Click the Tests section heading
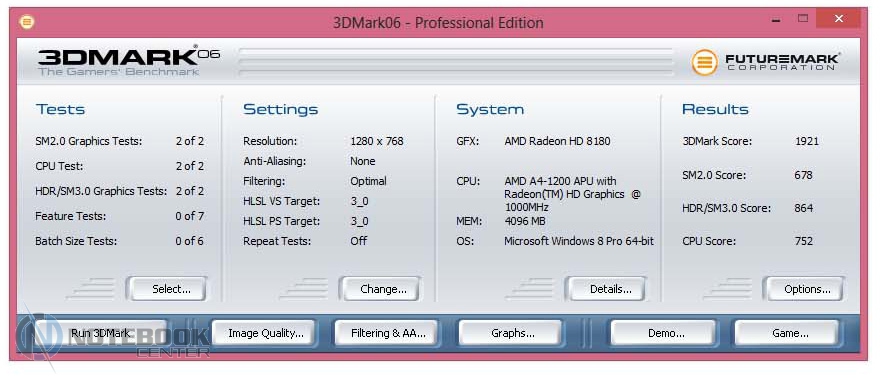The width and height of the screenshot is (882, 384). click(60, 109)
